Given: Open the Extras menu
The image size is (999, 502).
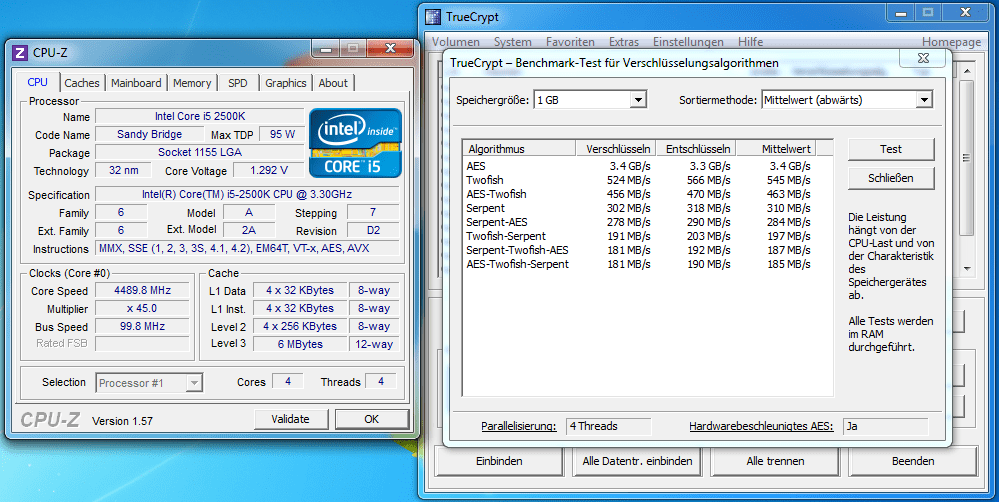Looking at the screenshot, I should 624,42.
